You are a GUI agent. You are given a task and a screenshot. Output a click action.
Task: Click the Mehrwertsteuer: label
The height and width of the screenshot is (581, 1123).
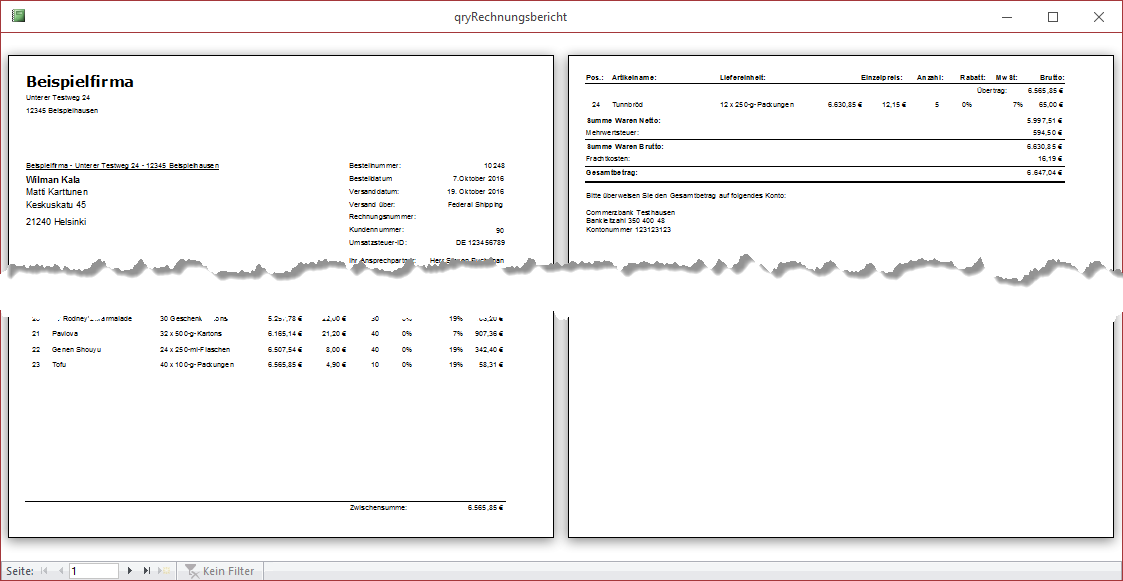pos(612,133)
